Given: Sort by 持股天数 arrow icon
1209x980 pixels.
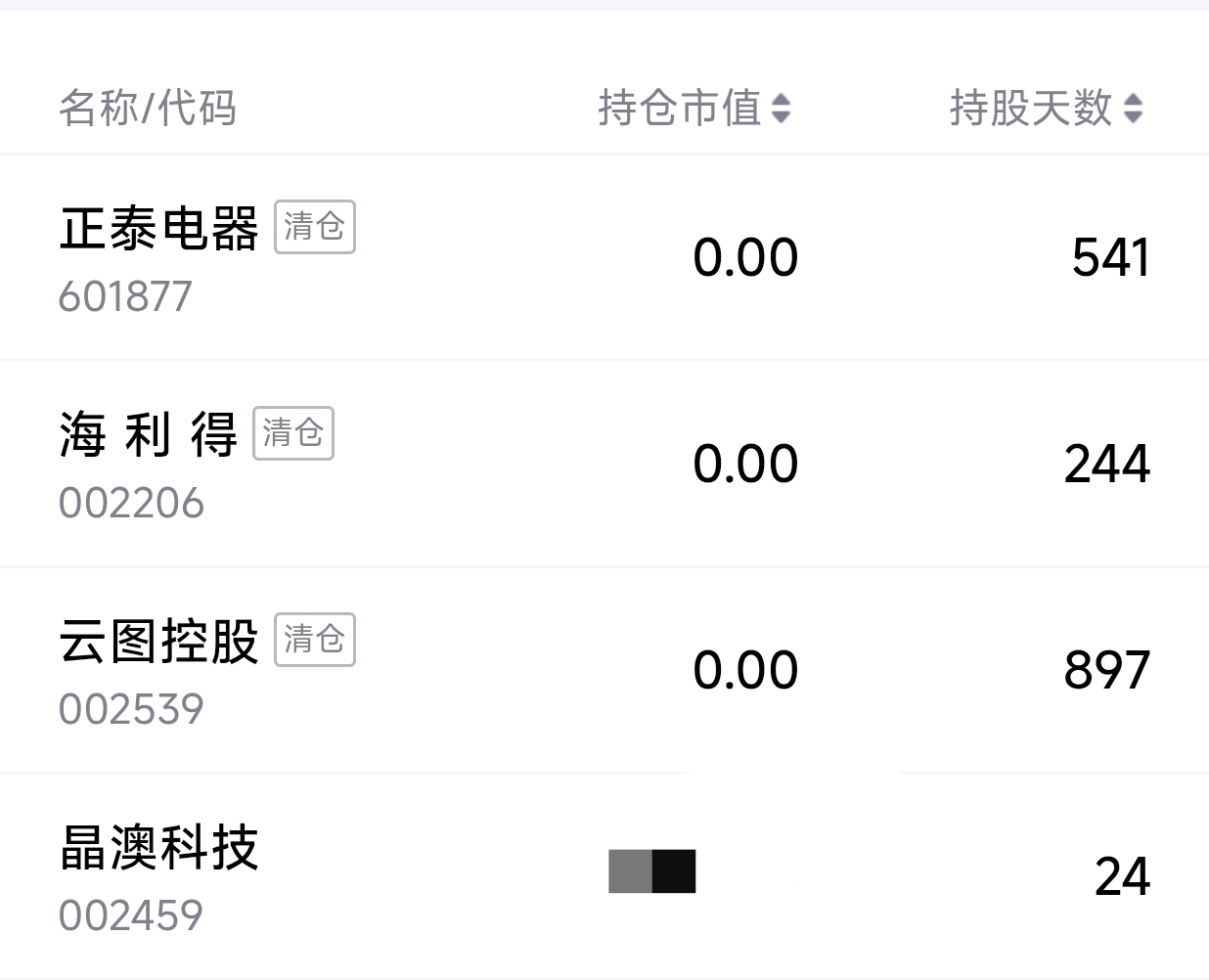Looking at the screenshot, I should tap(1133, 108).
